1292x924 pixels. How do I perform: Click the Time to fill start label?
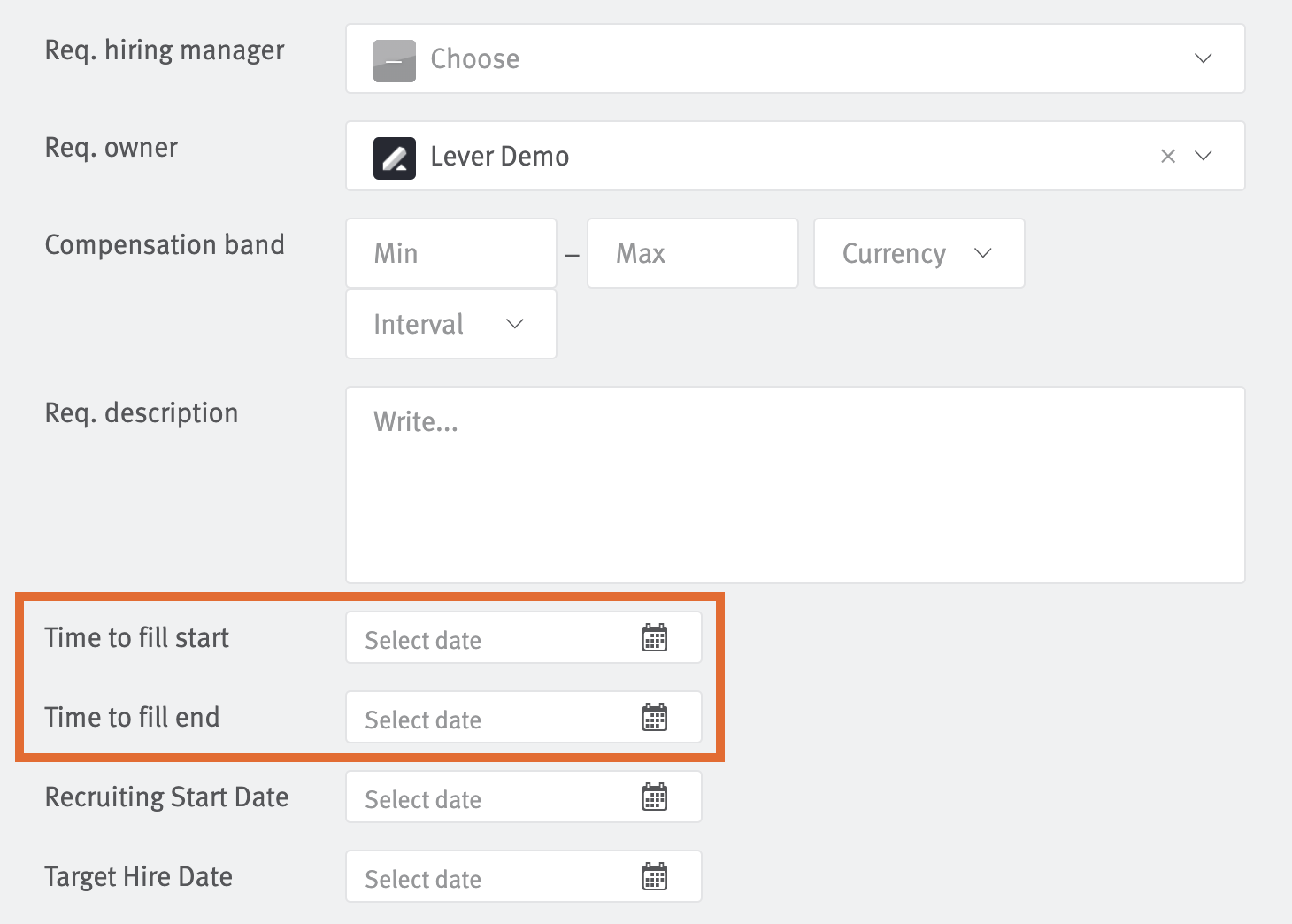[136, 637]
